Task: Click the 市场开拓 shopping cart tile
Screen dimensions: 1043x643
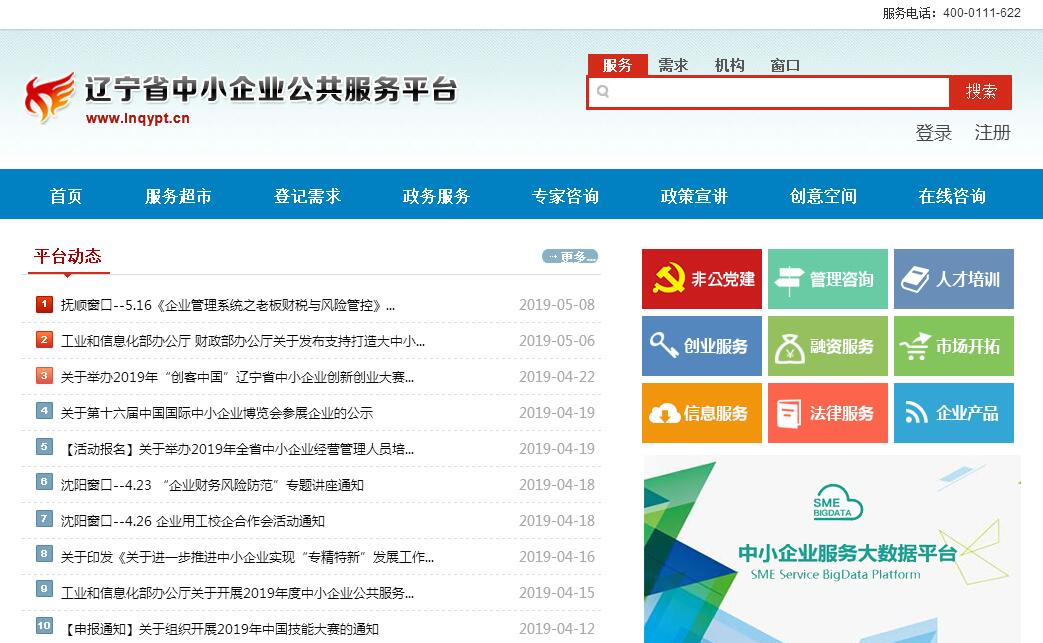Action: pos(953,346)
